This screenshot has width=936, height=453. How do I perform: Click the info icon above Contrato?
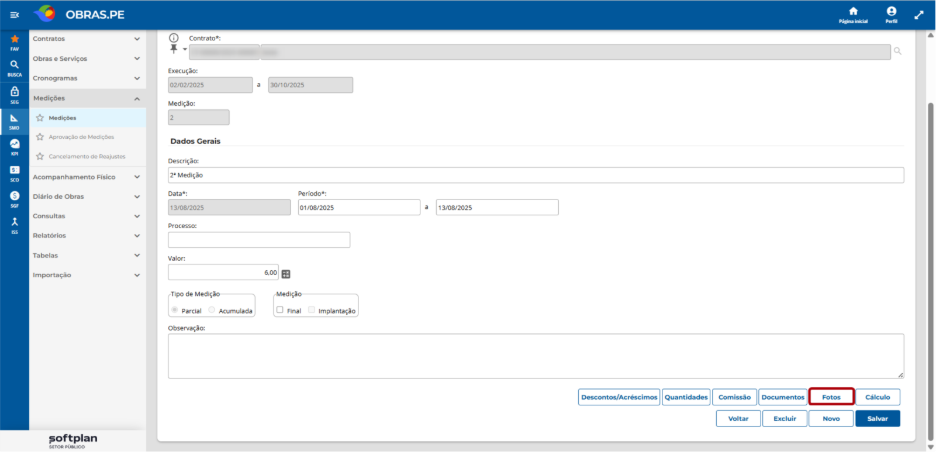tap(174, 37)
